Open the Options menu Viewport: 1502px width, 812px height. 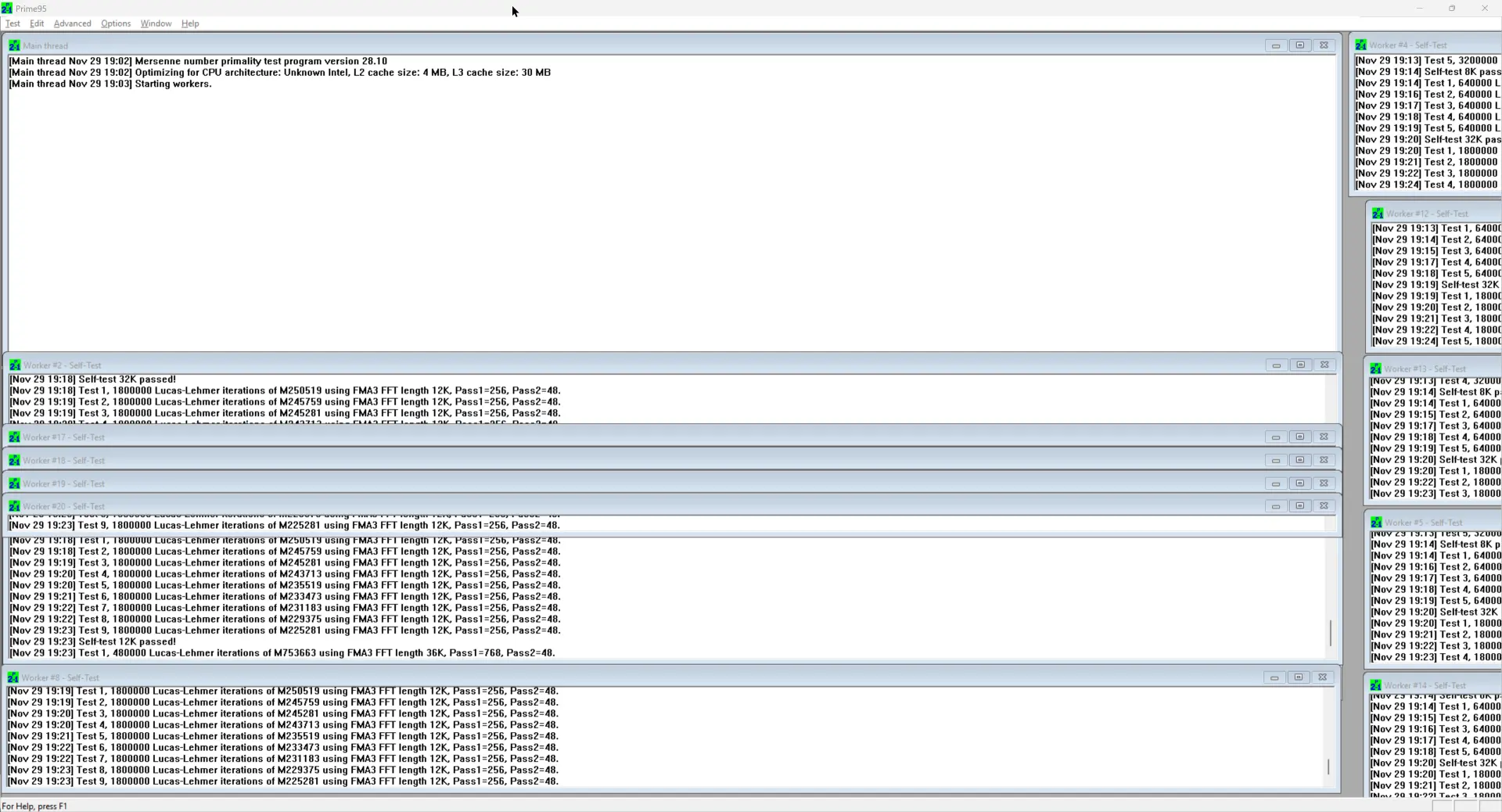pyautogui.click(x=116, y=23)
